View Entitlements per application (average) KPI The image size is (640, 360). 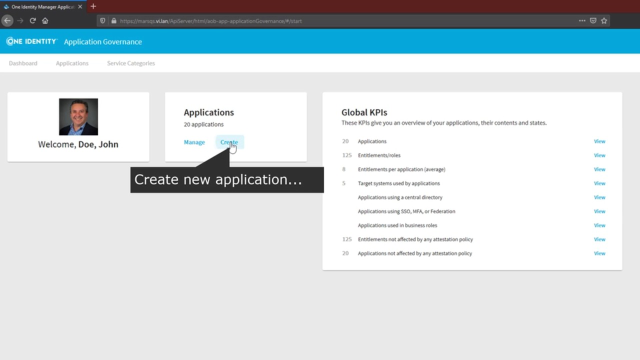600,169
